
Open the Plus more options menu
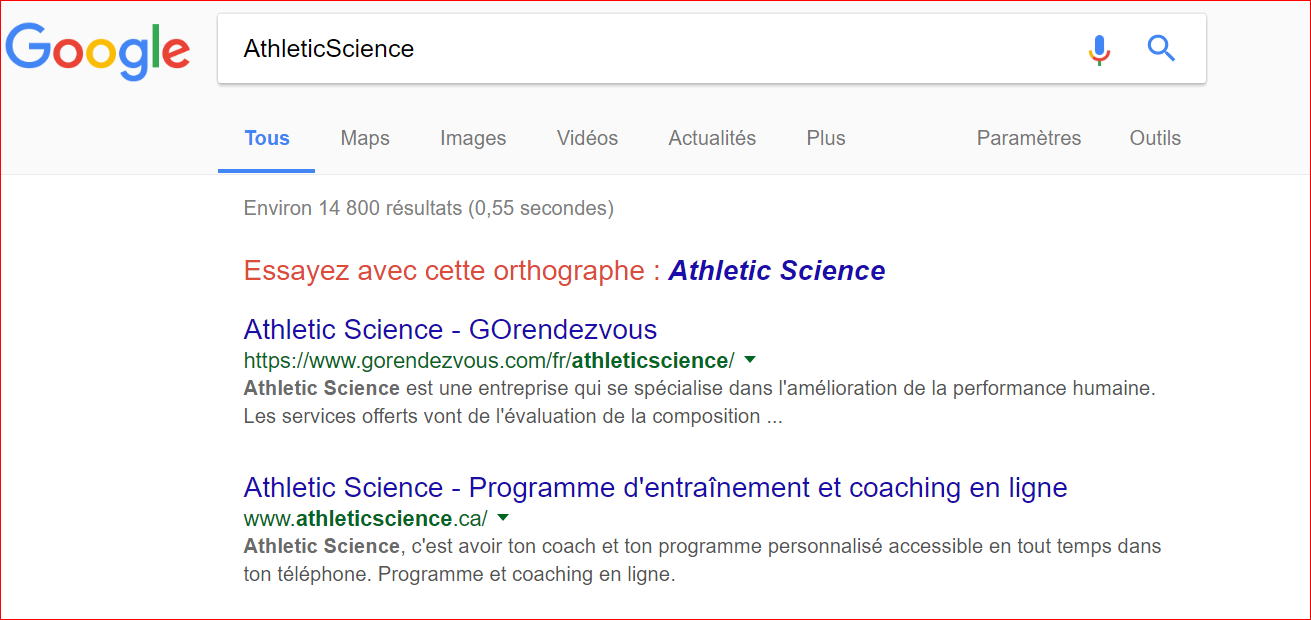pyautogui.click(x=826, y=138)
